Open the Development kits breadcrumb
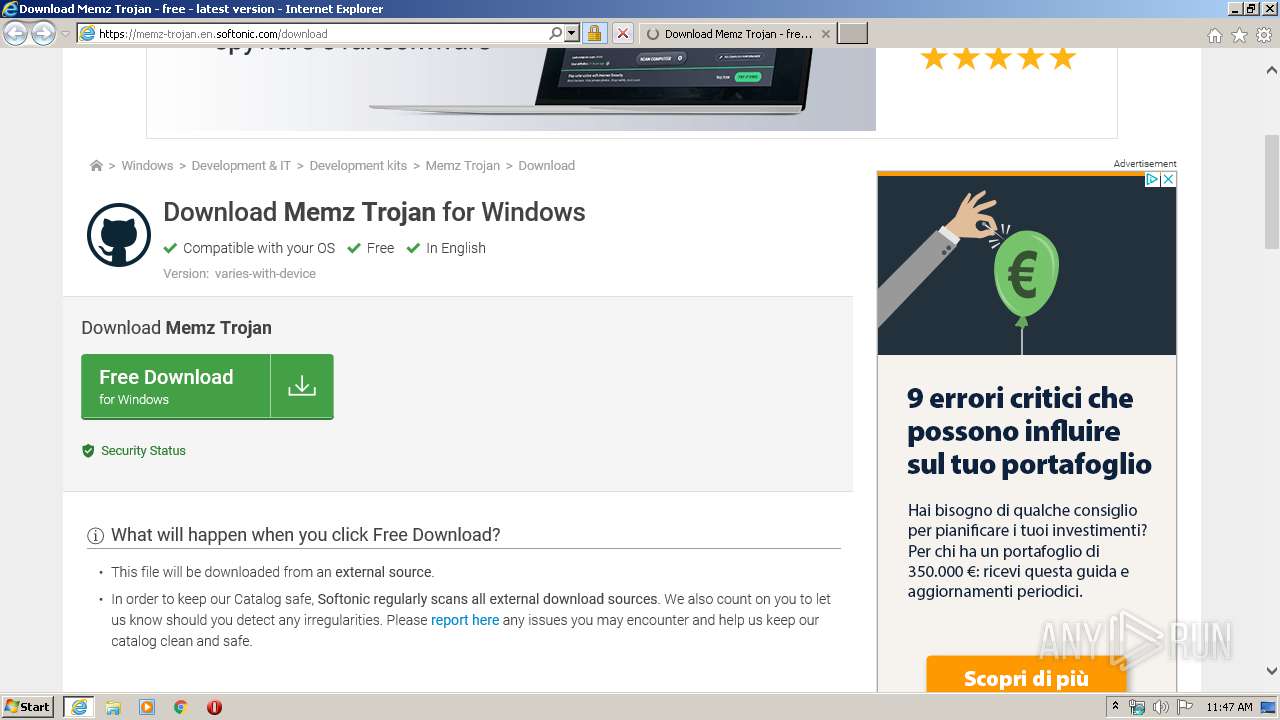Screen dimensions: 1280x720 coord(358,166)
